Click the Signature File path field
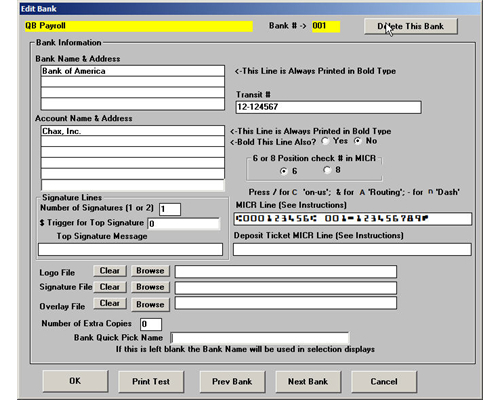This screenshot has width=500, height=400. 286,288
